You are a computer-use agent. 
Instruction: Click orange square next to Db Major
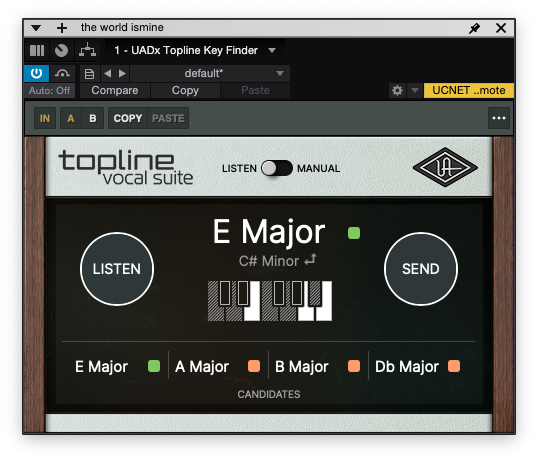pyautogui.click(x=454, y=366)
